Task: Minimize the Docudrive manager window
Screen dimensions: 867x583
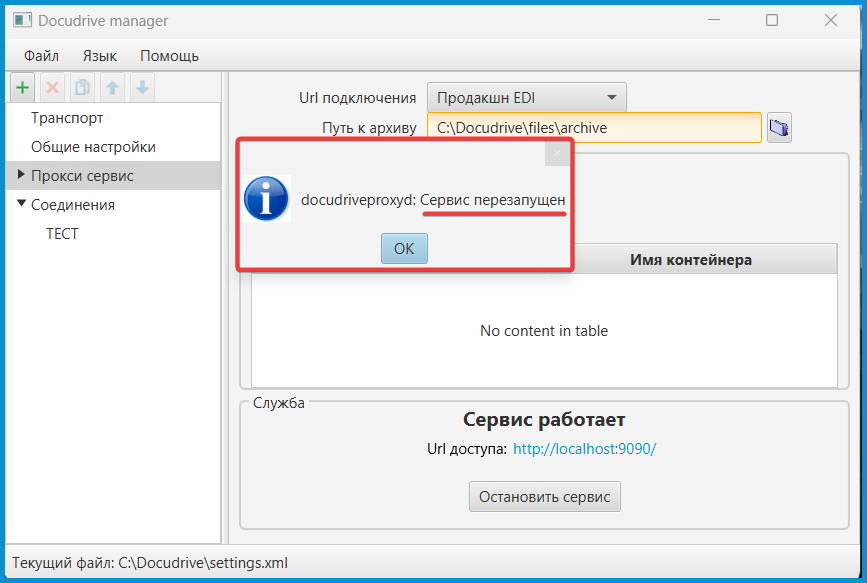Action: 714,20
